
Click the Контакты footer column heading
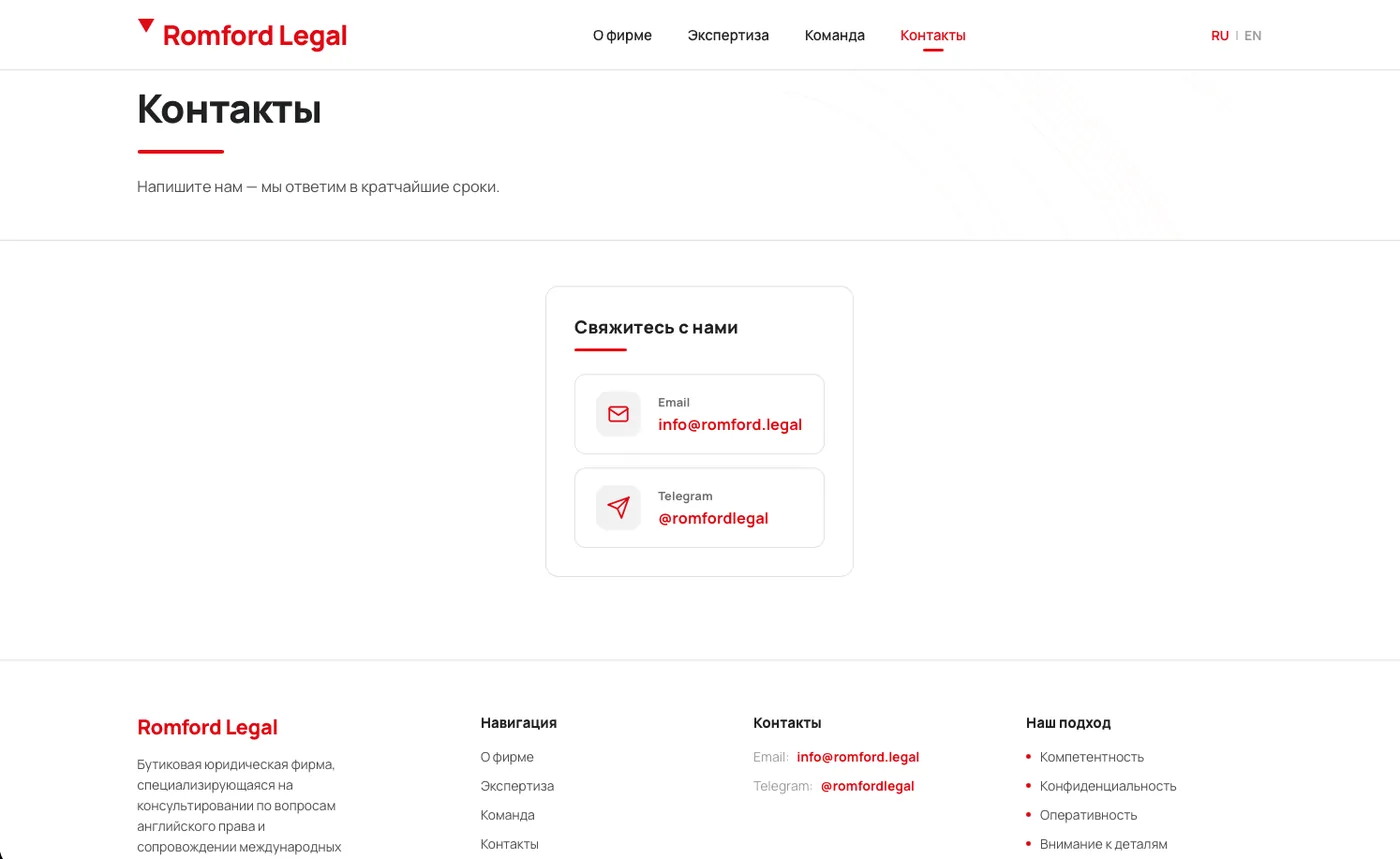tap(787, 722)
